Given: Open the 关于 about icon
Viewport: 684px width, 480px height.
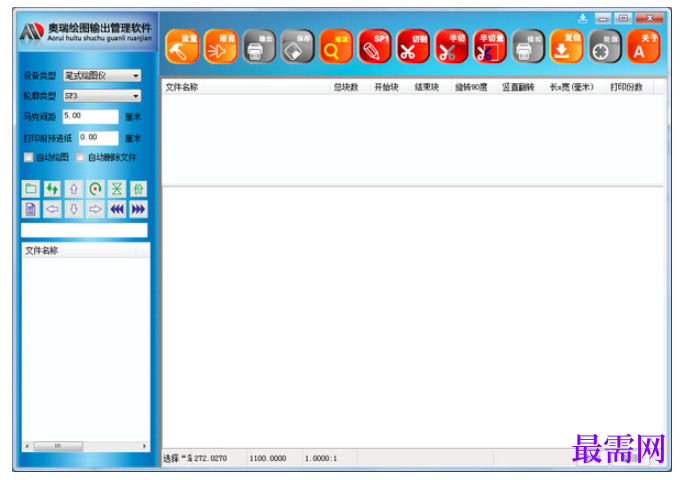Looking at the screenshot, I should coord(643,47).
